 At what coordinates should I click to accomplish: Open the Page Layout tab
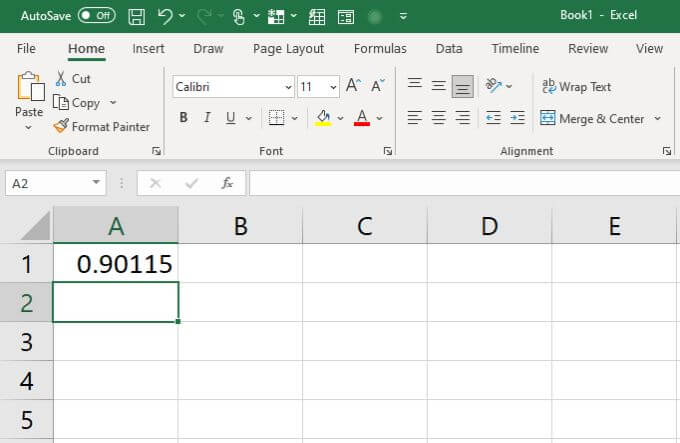(288, 49)
